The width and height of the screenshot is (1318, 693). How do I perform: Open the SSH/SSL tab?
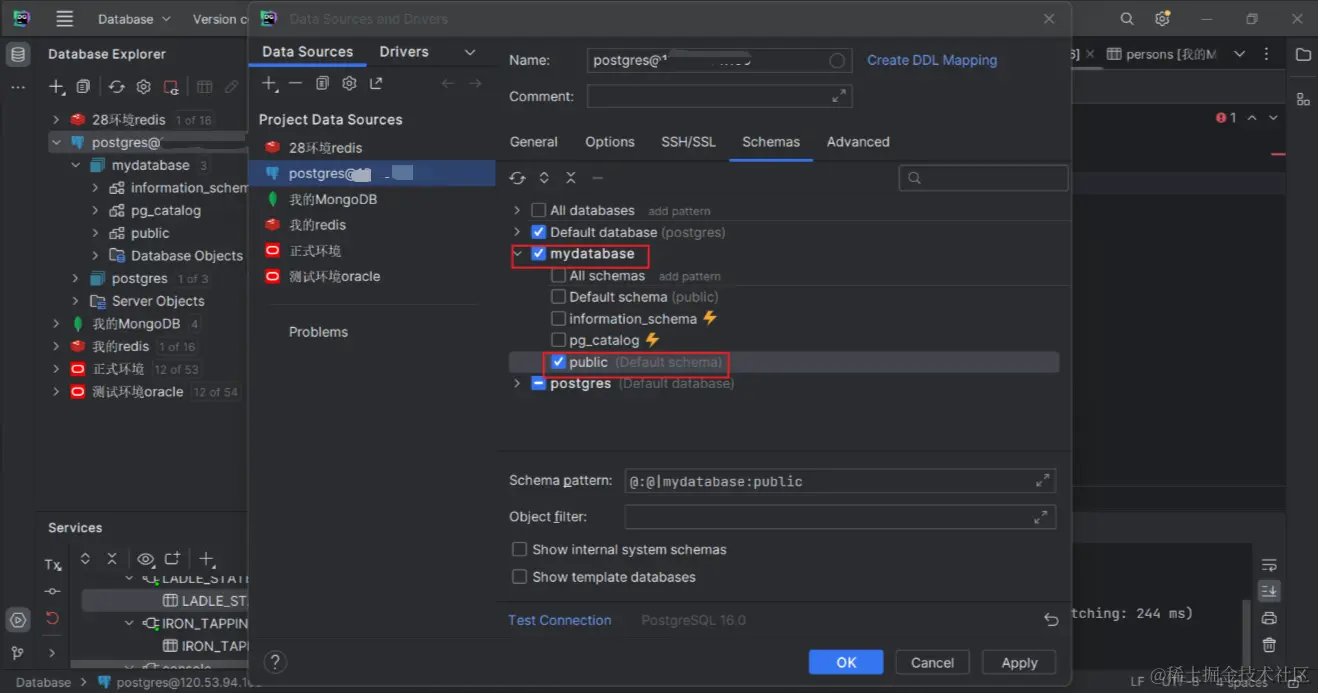point(688,142)
